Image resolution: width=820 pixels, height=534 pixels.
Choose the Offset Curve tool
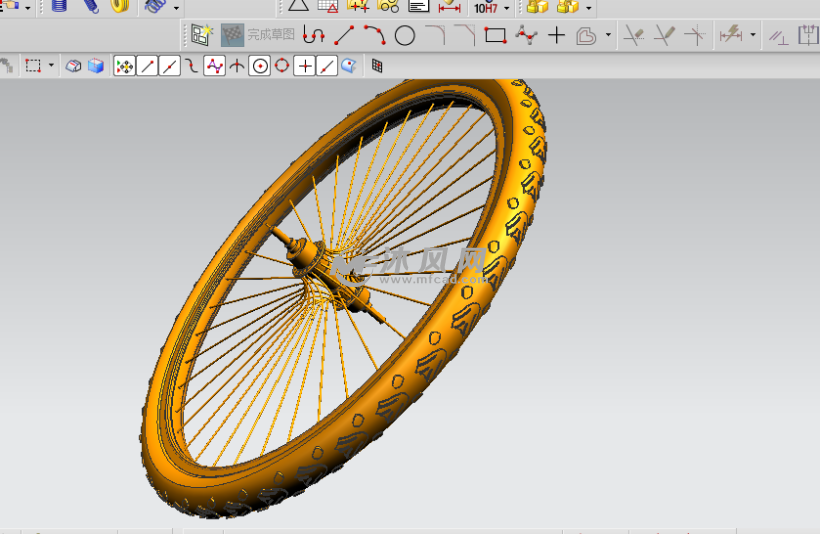[586, 36]
